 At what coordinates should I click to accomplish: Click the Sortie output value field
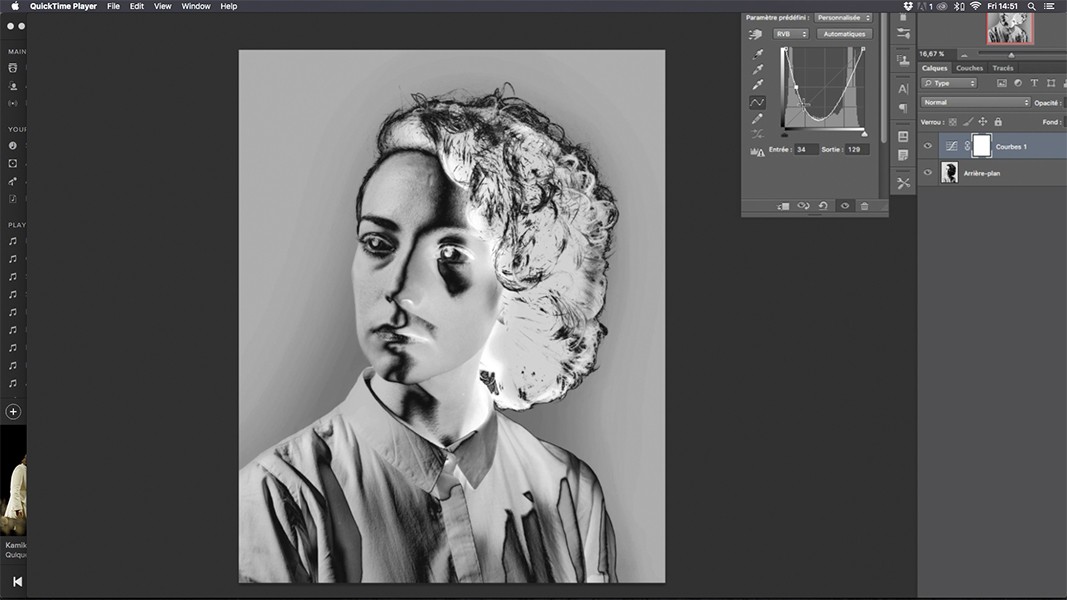[x=857, y=149]
